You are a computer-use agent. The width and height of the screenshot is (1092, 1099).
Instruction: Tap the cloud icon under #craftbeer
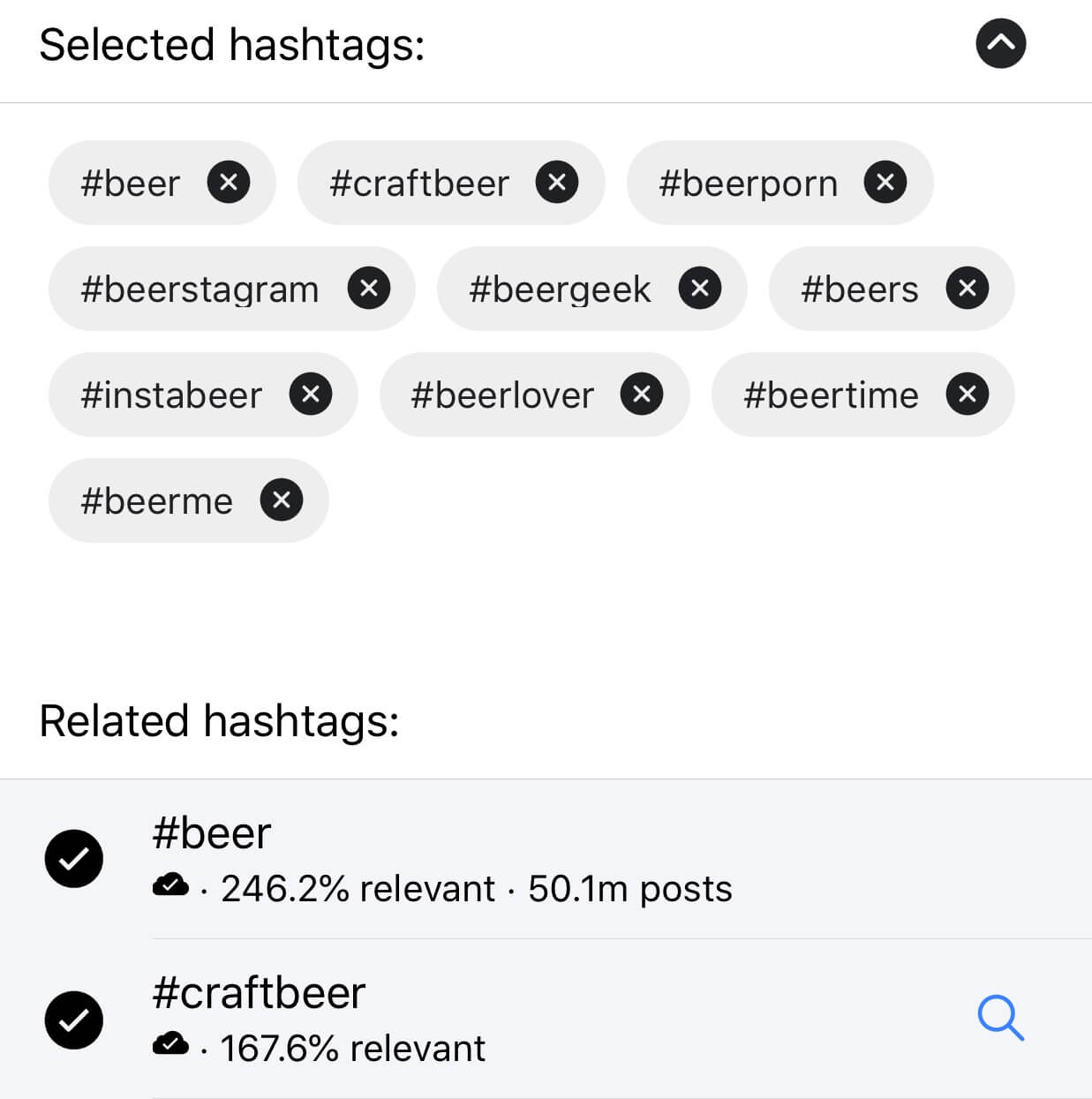point(170,1044)
